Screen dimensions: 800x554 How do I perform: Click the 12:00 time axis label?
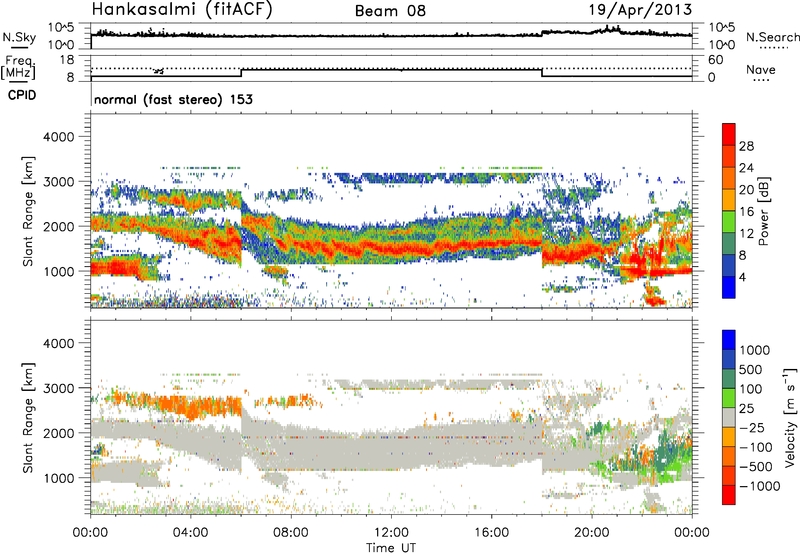(391, 533)
